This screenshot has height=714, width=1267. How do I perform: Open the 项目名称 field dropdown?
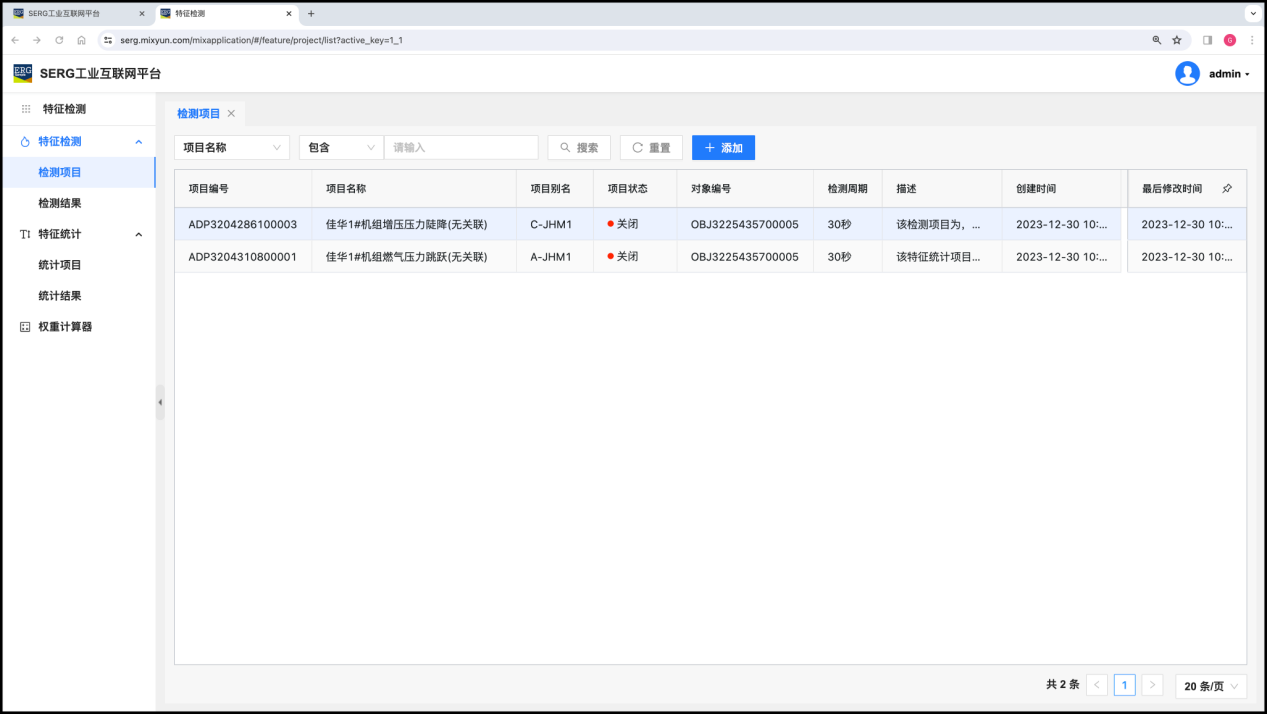tap(232, 148)
